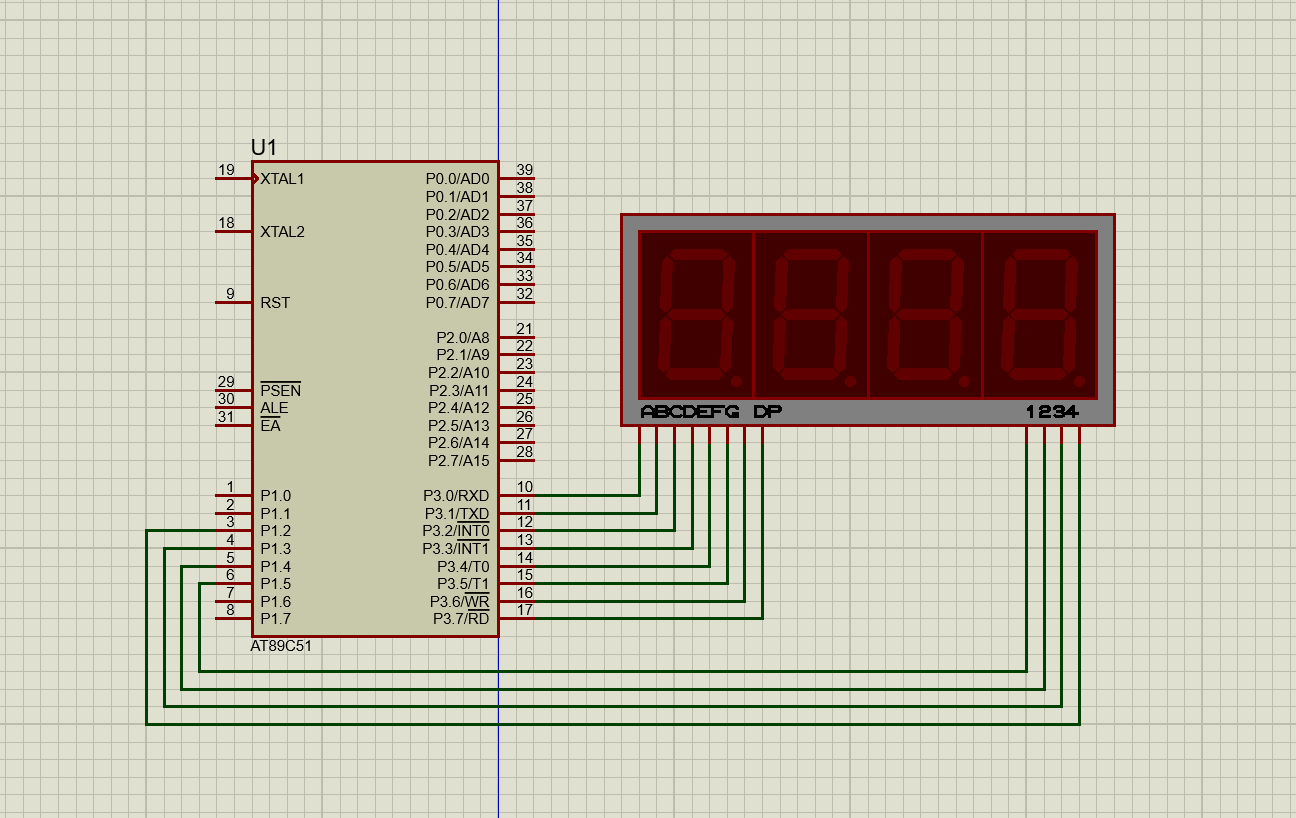Viewport: 1296px width, 818px height.
Task: Select the P2.7/A15 pin label
Action: [459, 461]
